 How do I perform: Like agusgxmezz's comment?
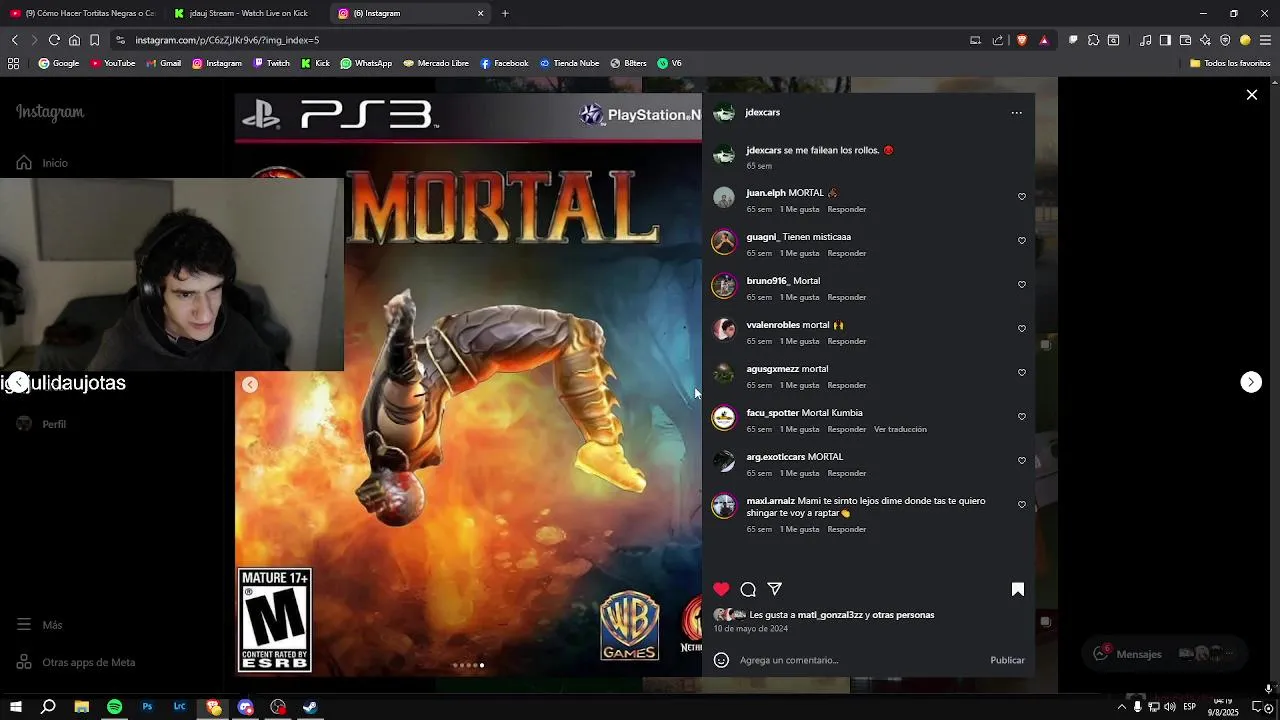1021,373
